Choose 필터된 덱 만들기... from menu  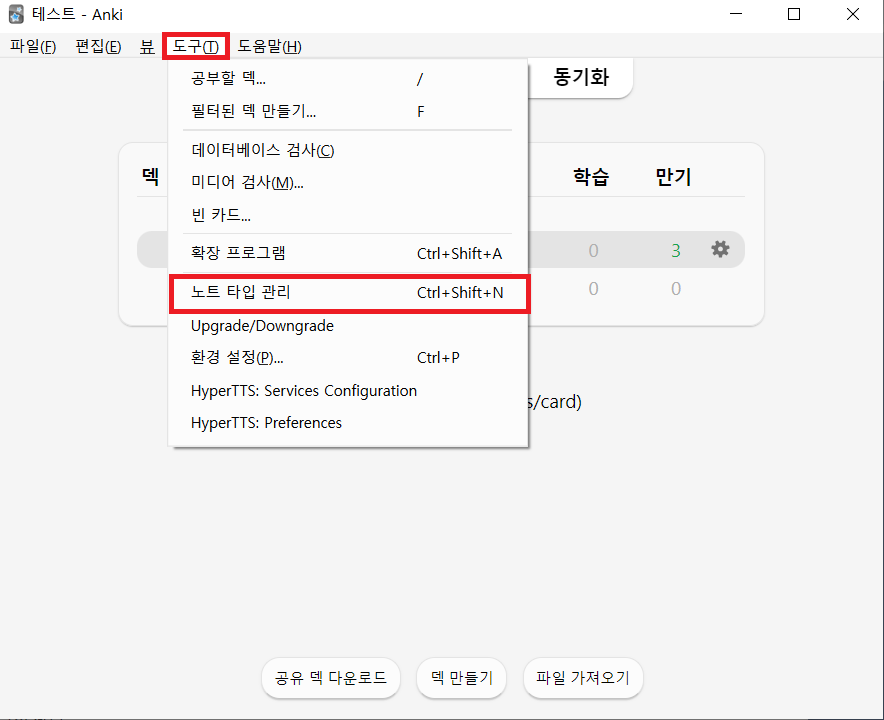(348, 111)
